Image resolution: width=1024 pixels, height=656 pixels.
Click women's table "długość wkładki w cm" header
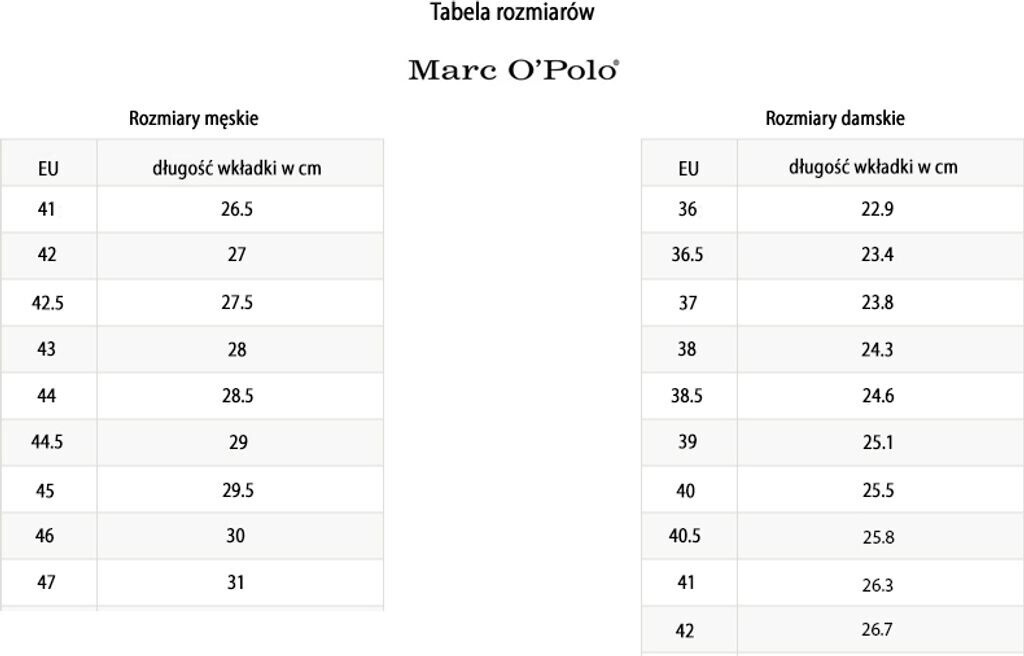[873, 167]
